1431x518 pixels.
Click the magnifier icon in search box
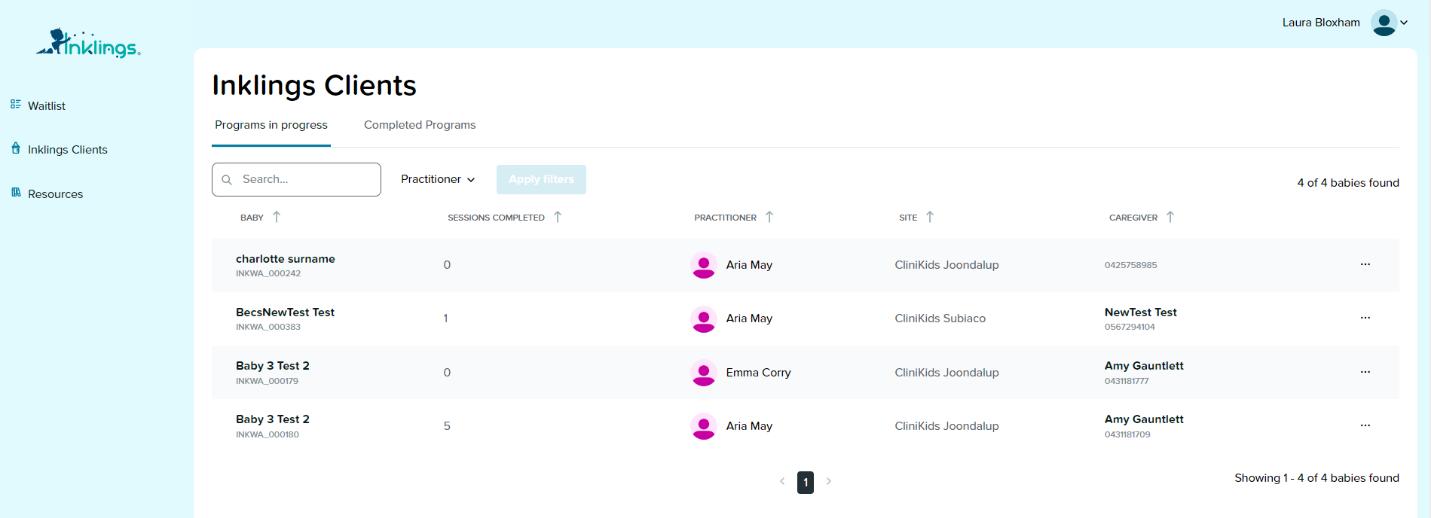click(227, 180)
